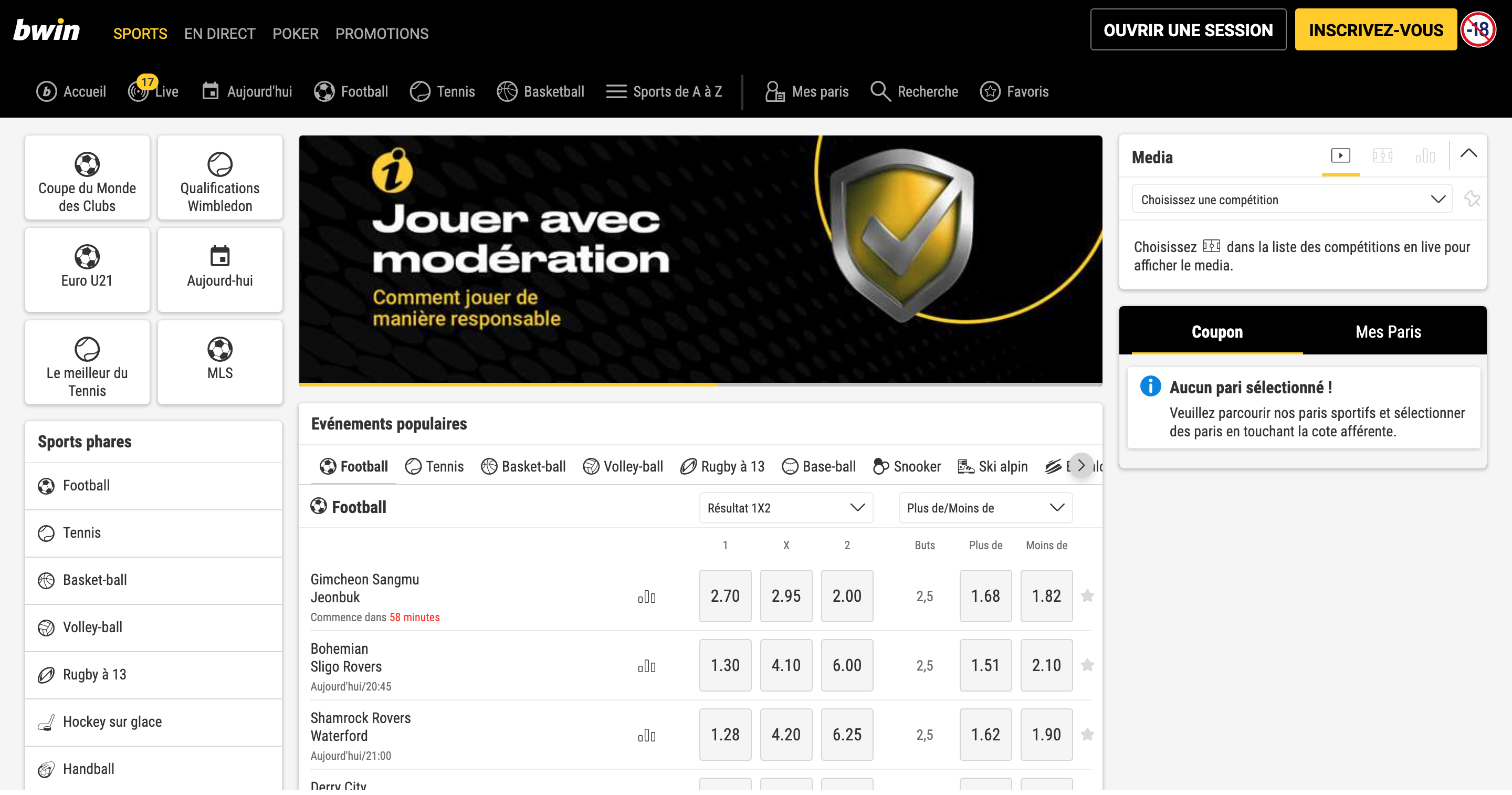Open Football in the top nav bar
The image size is (1512, 795).
351,91
